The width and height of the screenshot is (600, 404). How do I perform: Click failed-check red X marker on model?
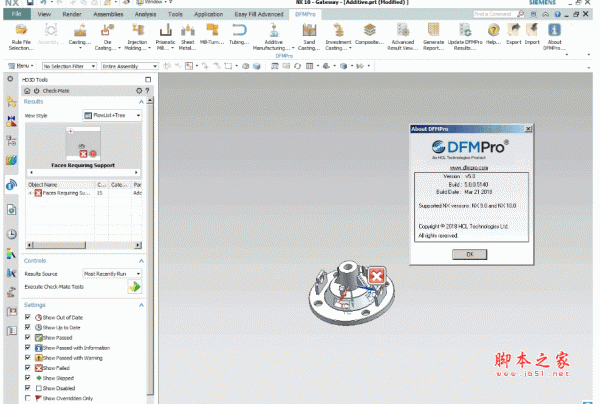tap(377, 276)
